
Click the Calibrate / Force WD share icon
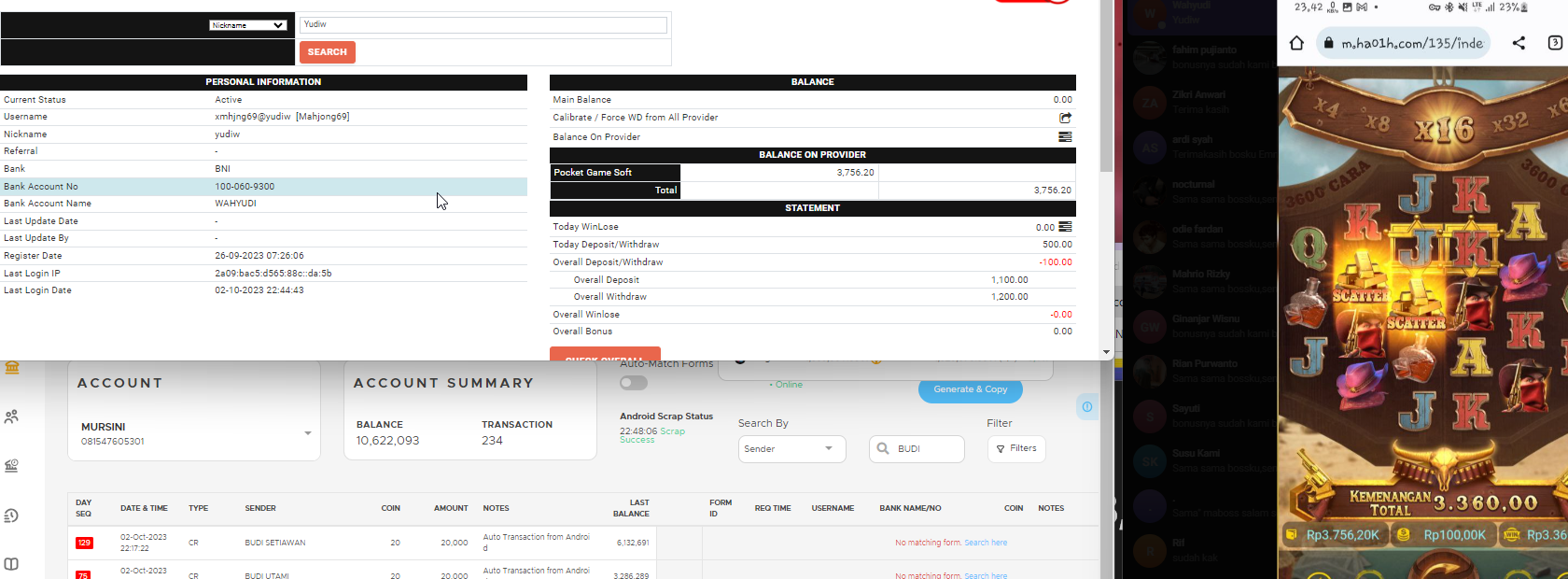pyautogui.click(x=1065, y=118)
